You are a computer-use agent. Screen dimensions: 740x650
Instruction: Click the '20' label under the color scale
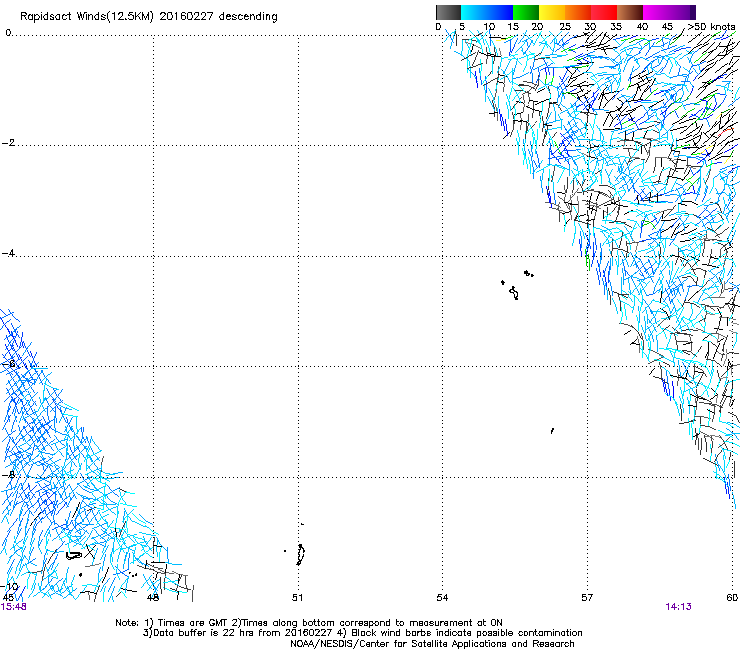[x=537, y=27]
